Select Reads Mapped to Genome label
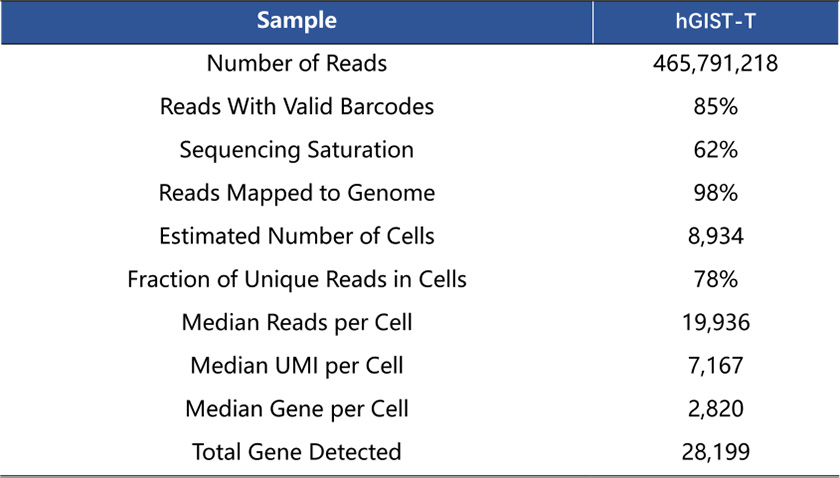 click(x=296, y=193)
